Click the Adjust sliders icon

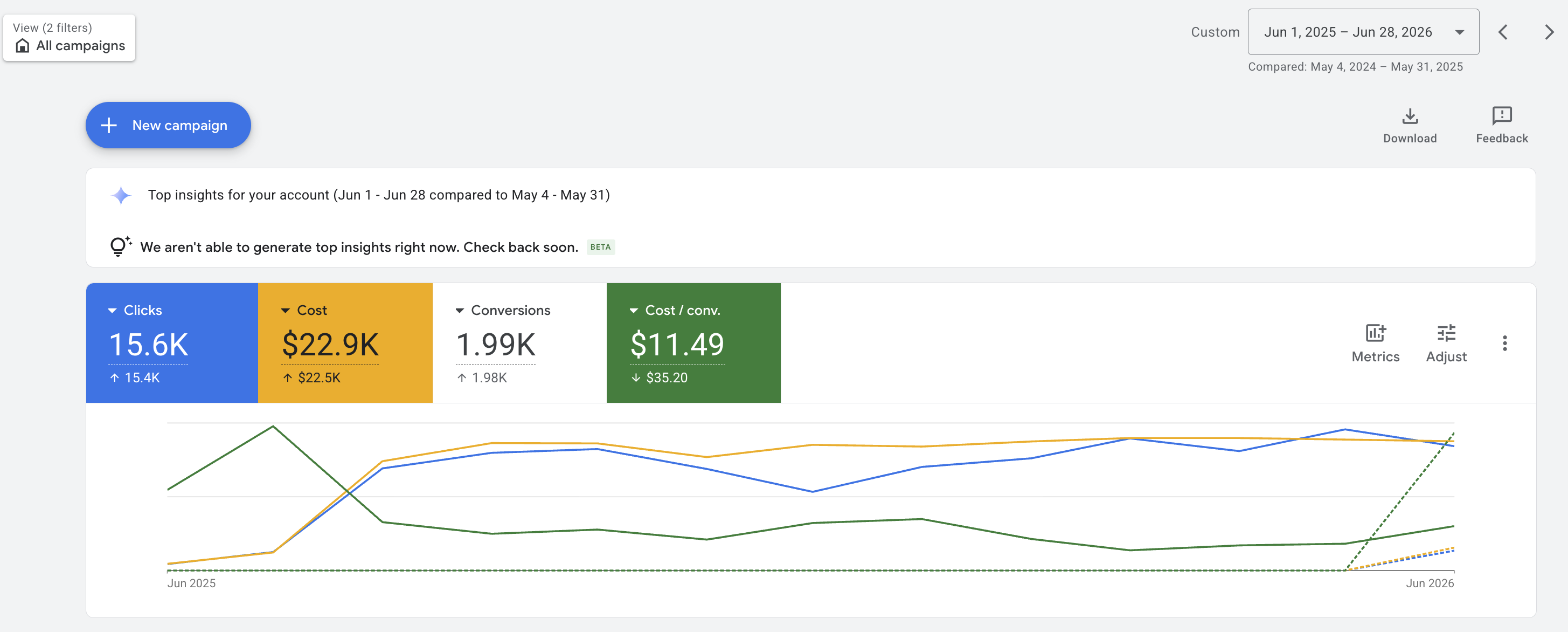coord(1446,333)
